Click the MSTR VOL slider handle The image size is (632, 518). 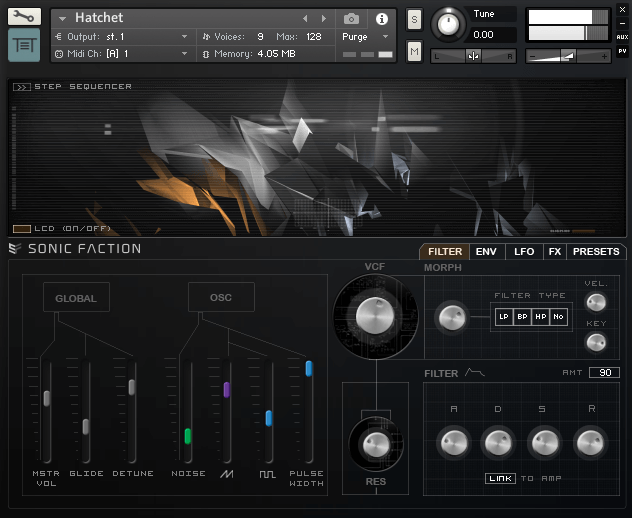pyautogui.click(x=47, y=398)
